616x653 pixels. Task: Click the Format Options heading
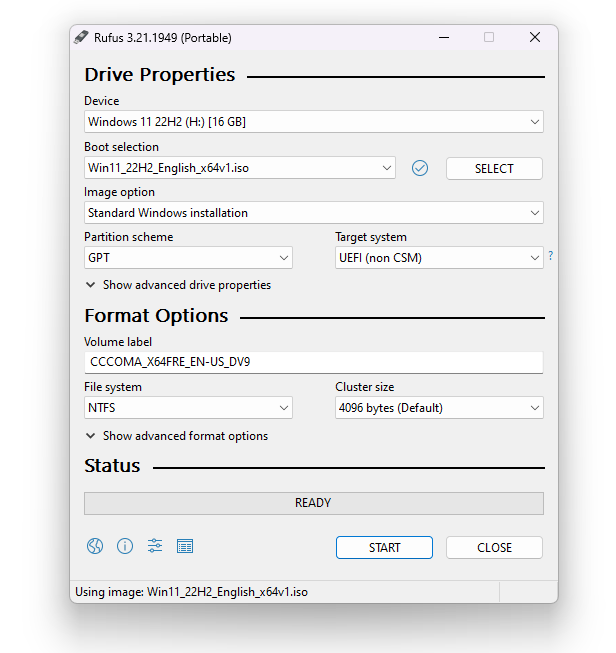tap(156, 316)
